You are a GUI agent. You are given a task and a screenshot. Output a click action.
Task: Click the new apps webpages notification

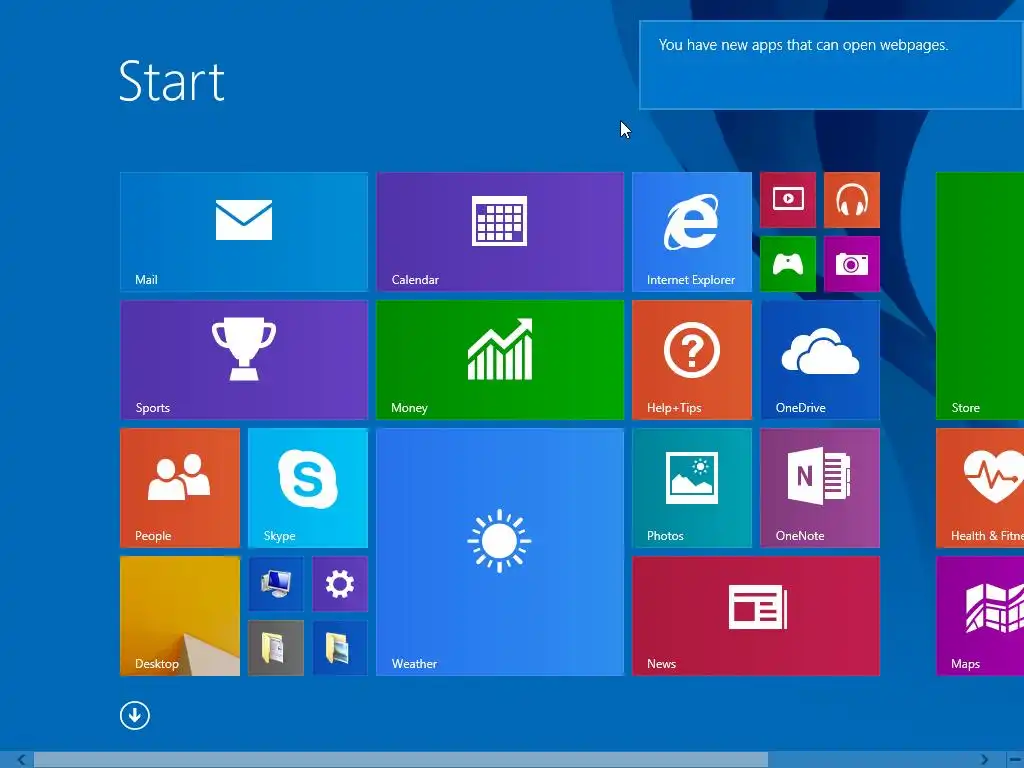pyautogui.click(x=831, y=65)
